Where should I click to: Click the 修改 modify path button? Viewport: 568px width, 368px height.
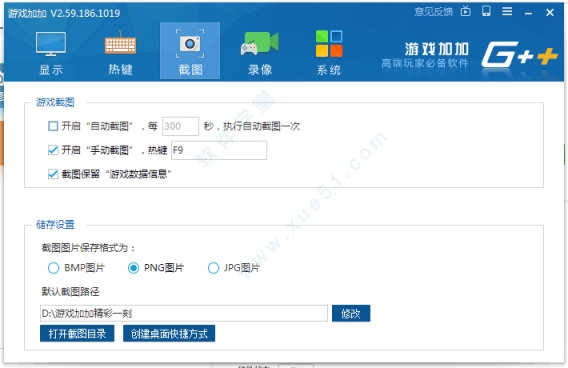pos(351,313)
